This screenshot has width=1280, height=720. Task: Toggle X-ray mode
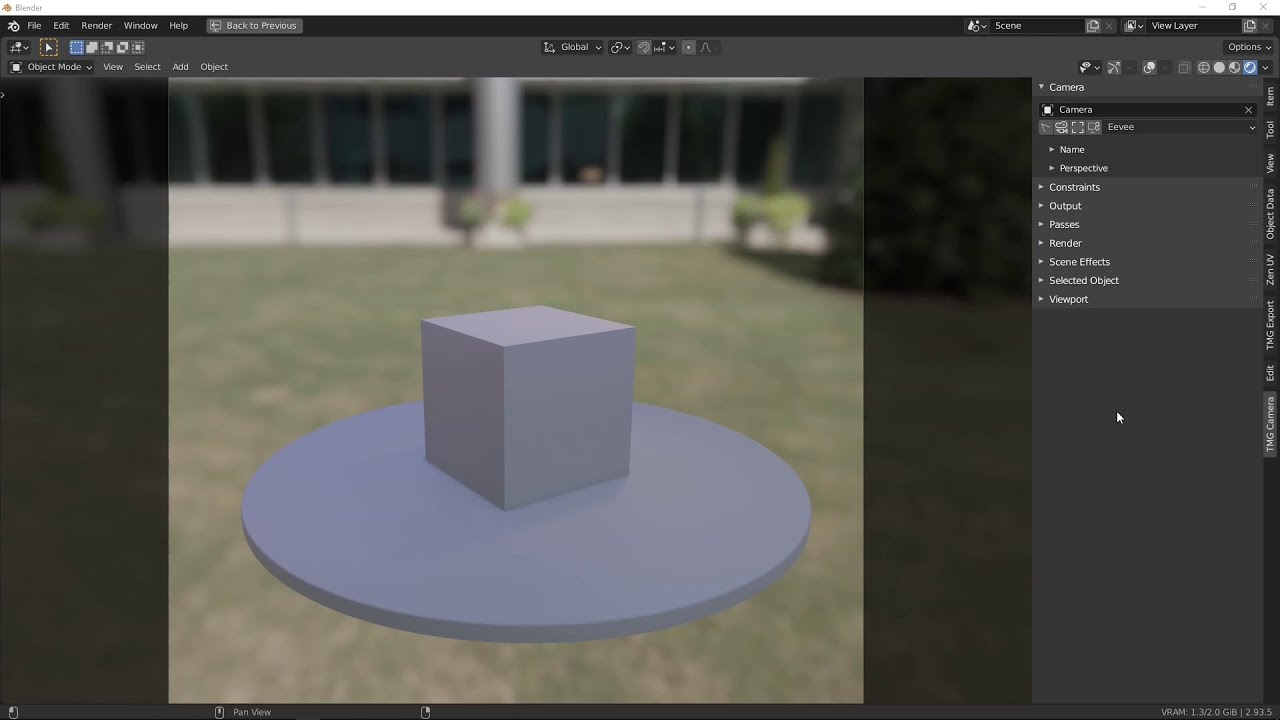pyautogui.click(x=1184, y=67)
